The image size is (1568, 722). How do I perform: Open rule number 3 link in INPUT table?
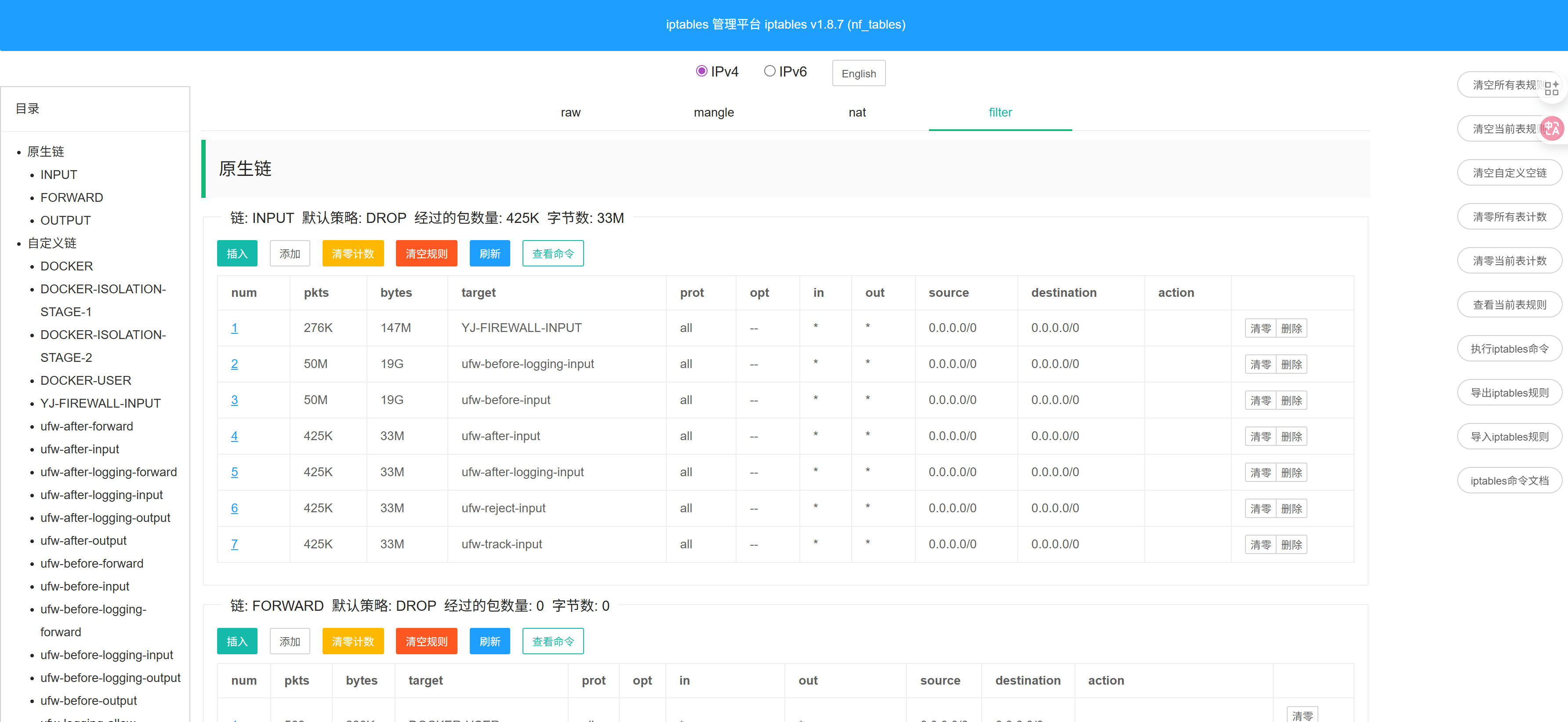[234, 400]
